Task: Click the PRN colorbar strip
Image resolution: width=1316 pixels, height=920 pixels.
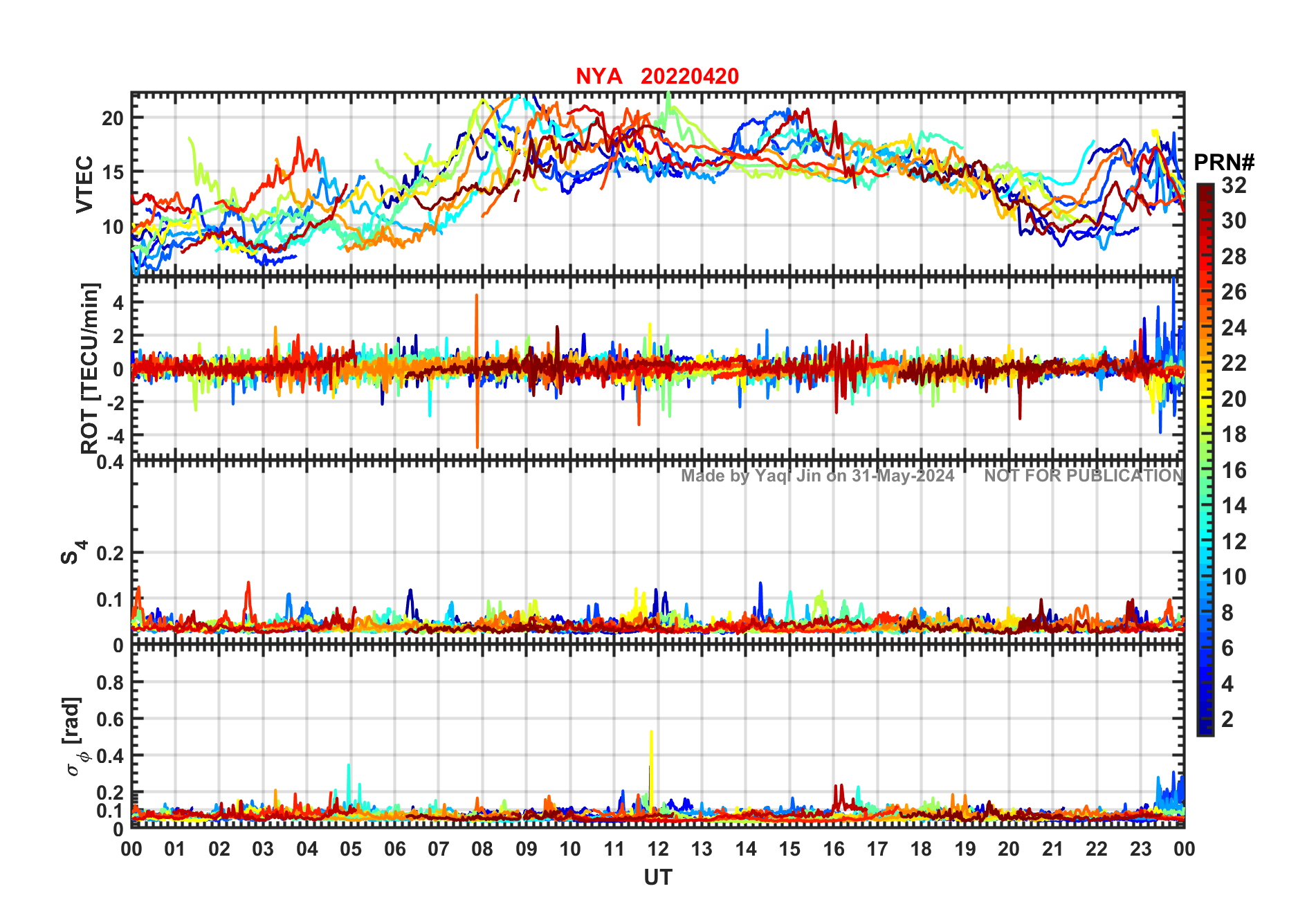Action: click(x=1205, y=459)
